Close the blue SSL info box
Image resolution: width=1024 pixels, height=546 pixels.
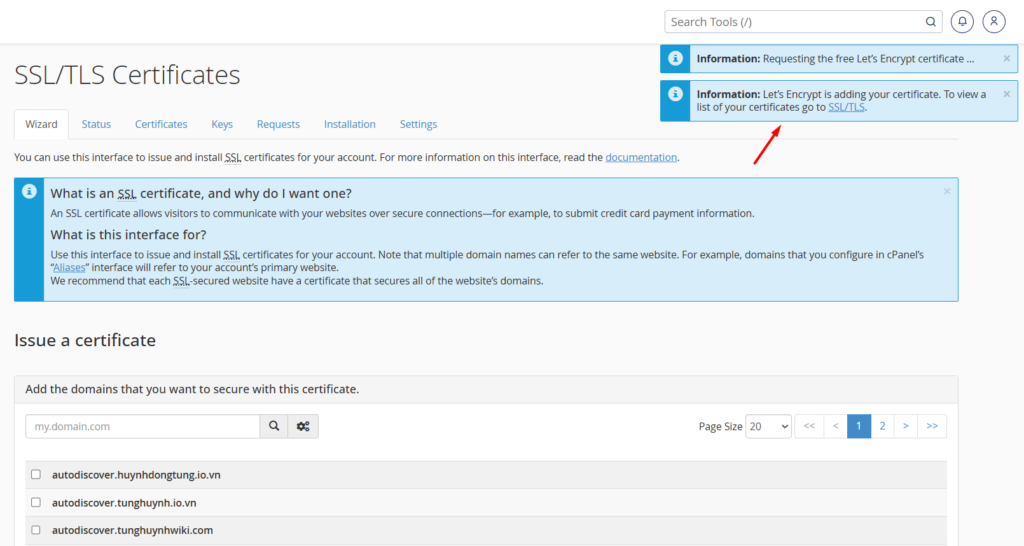947,191
